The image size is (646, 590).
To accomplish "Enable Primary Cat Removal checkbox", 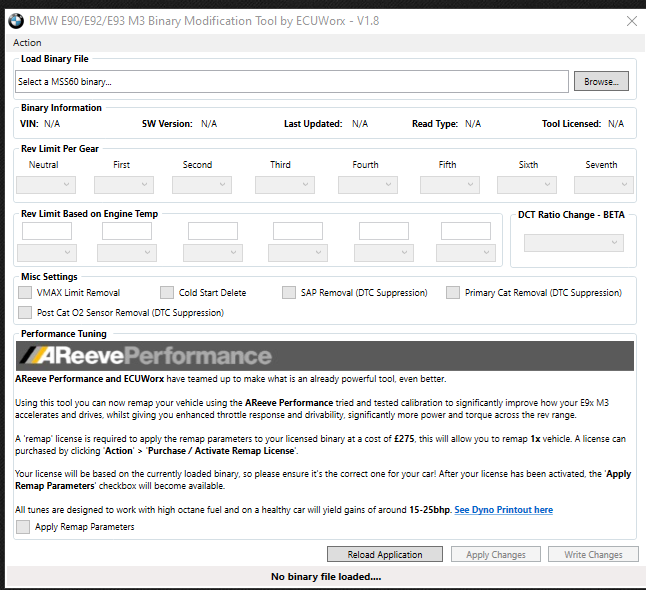I will pyautogui.click(x=453, y=293).
